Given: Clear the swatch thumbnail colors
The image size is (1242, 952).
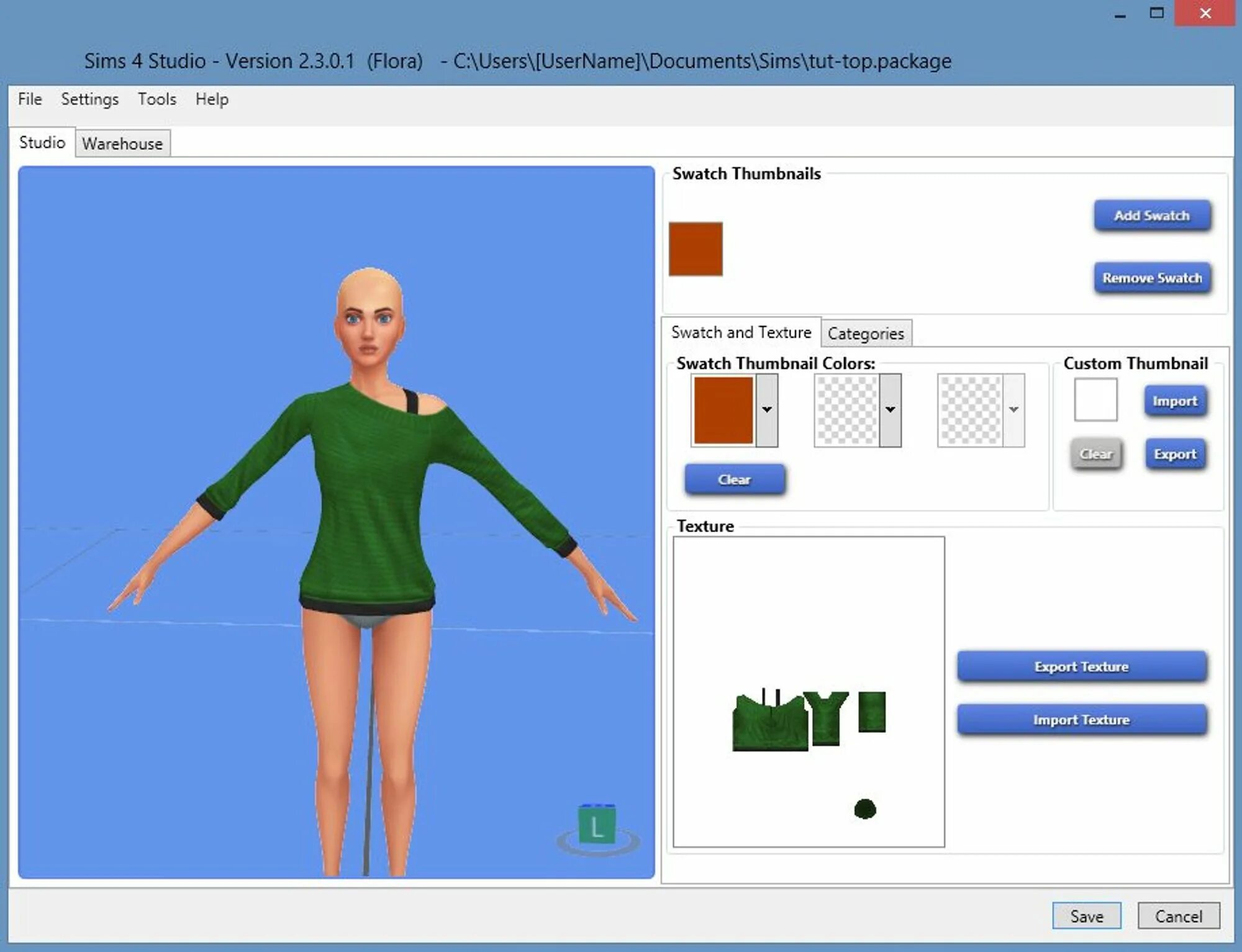Looking at the screenshot, I should (x=735, y=479).
